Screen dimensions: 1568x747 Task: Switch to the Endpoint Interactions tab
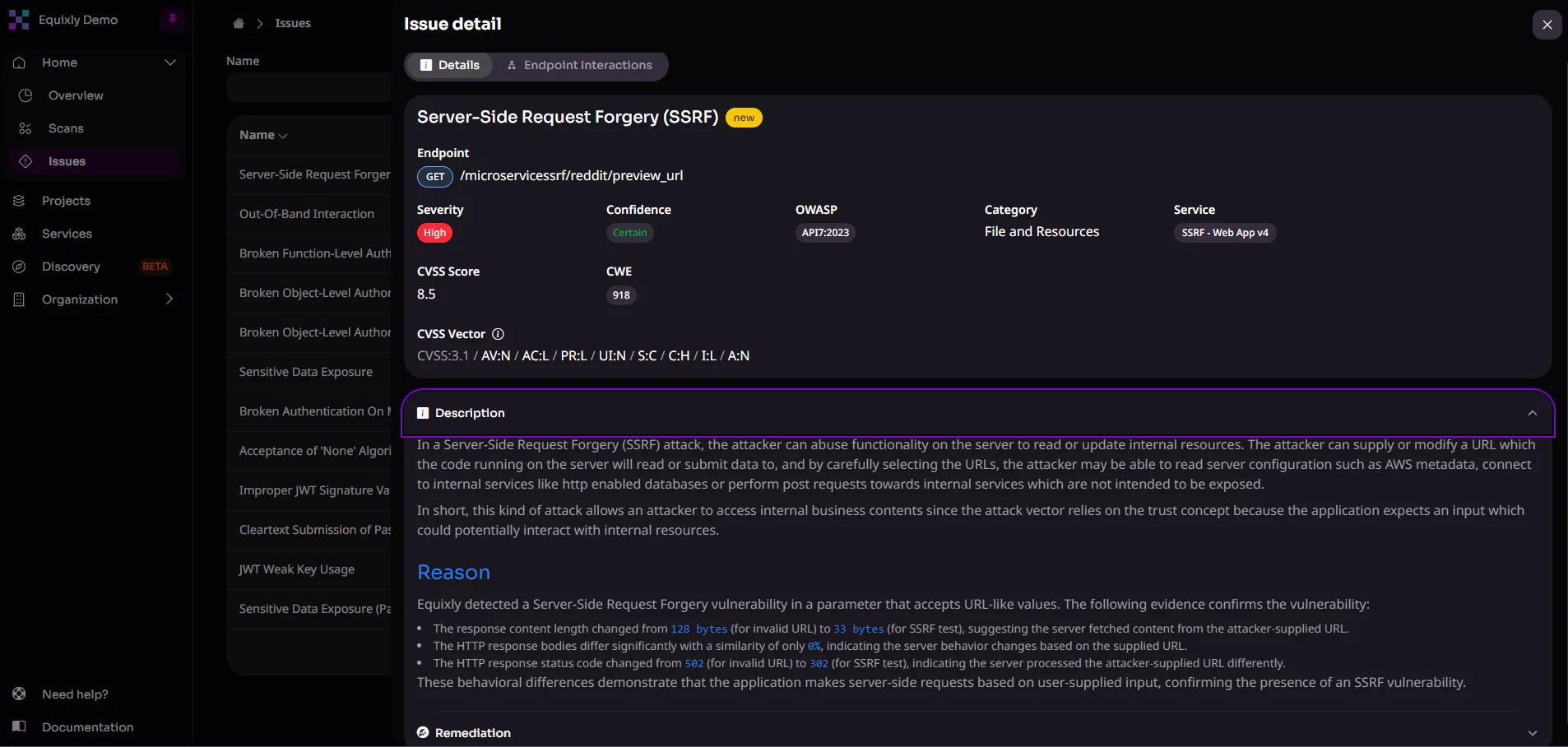pyautogui.click(x=580, y=65)
